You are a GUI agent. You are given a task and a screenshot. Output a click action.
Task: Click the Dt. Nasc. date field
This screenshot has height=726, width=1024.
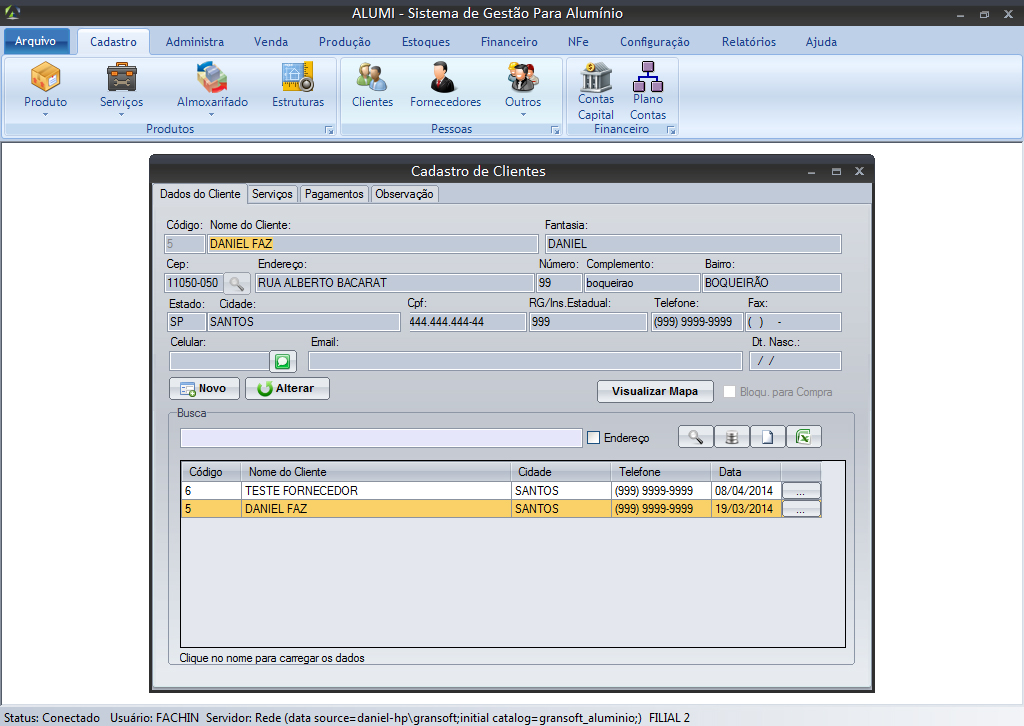(x=795, y=361)
